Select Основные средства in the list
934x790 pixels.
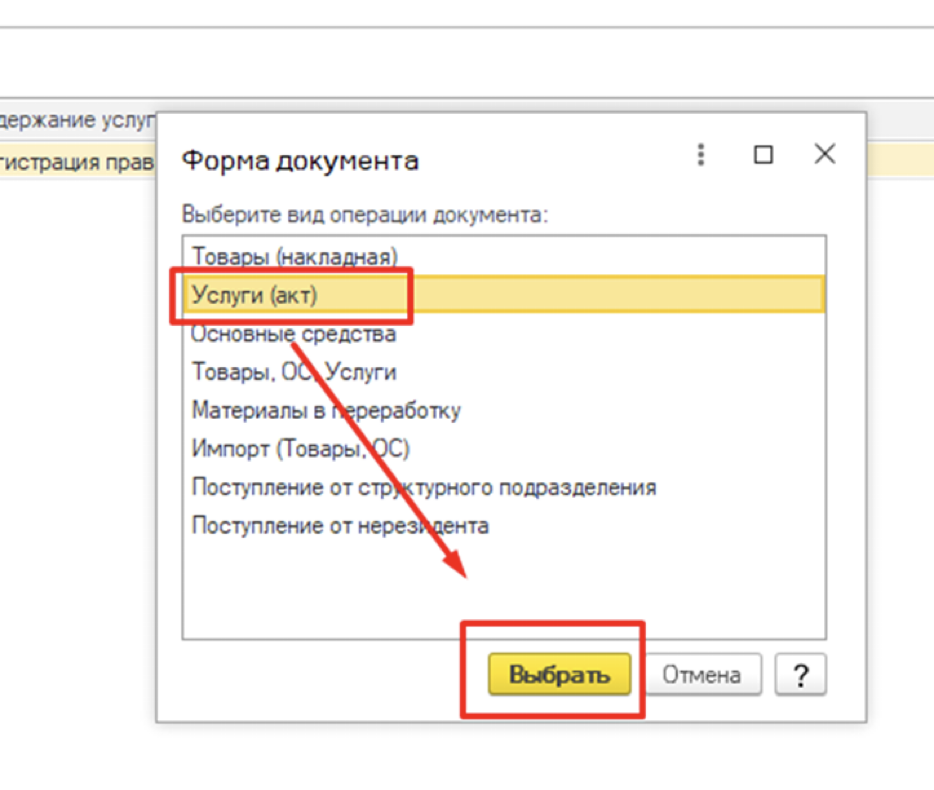click(294, 334)
